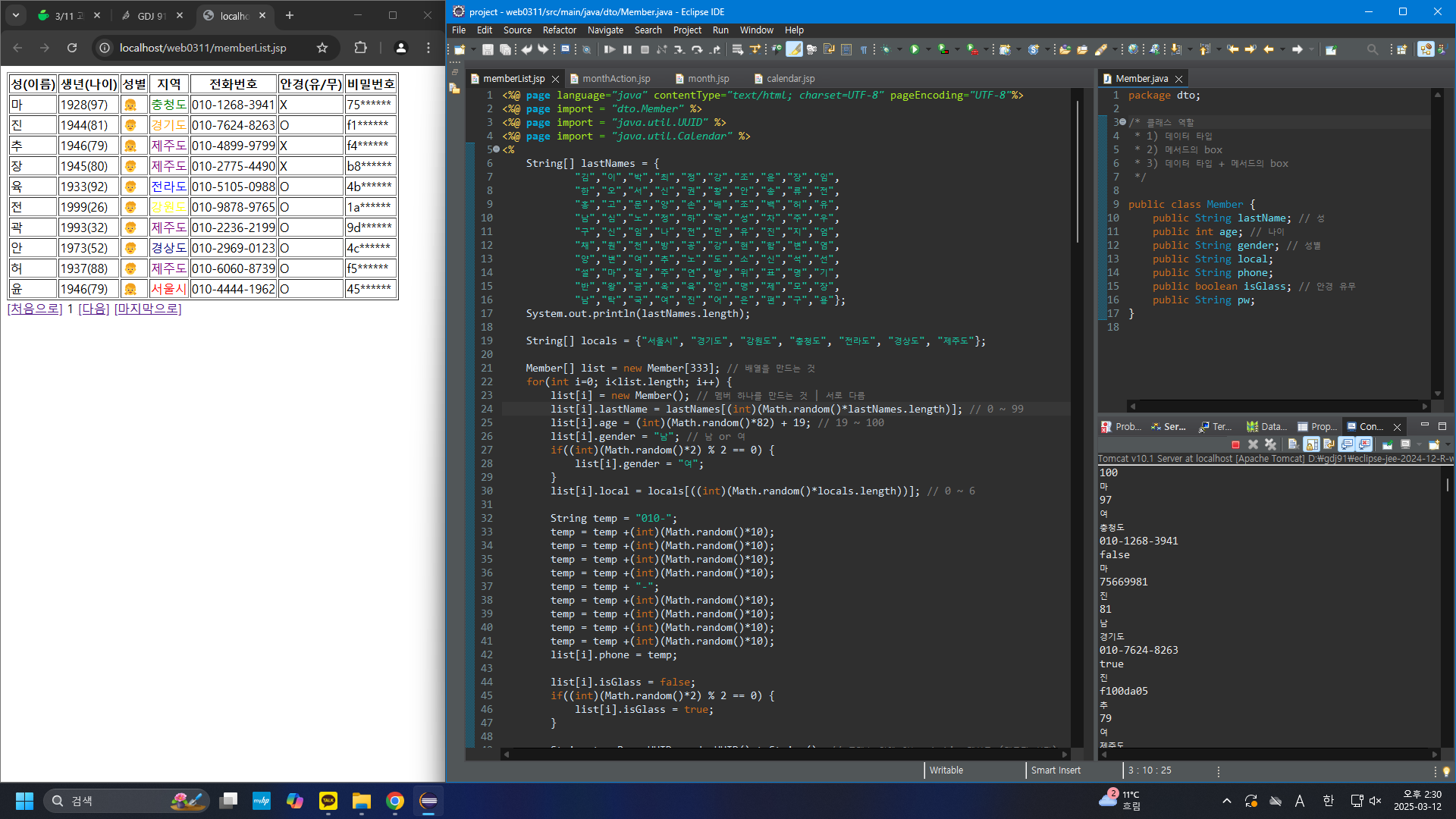Open KakaoTalk from the Windows taskbar
1456x819 pixels.
point(328,801)
